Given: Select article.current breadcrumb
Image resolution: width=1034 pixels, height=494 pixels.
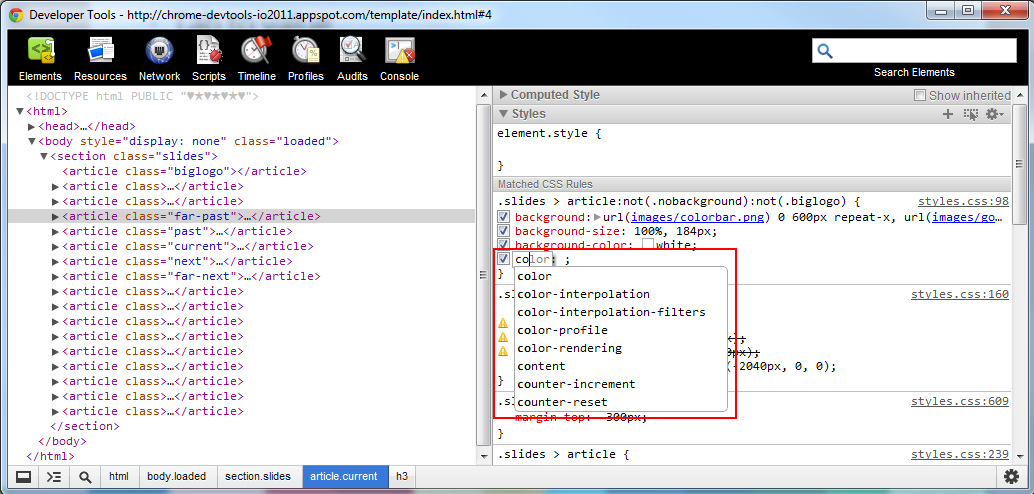Looking at the screenshot, I should [x=344, y=476].
